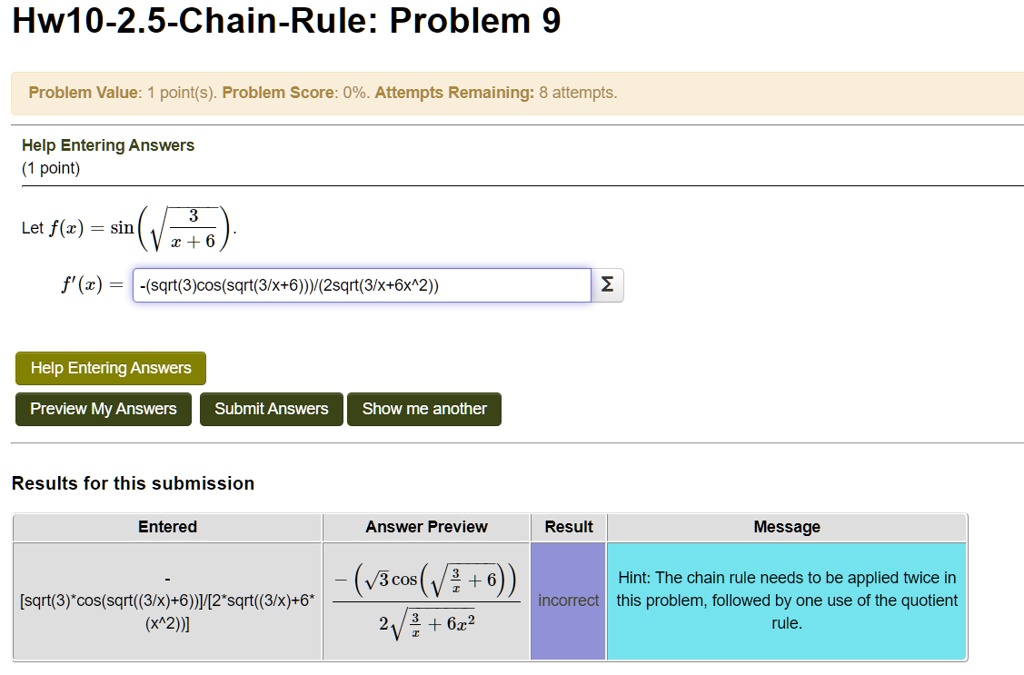The height and width of the screenshot is (675, 1024).
Task: Click the (1 point) label
Action: pos(51,168)
